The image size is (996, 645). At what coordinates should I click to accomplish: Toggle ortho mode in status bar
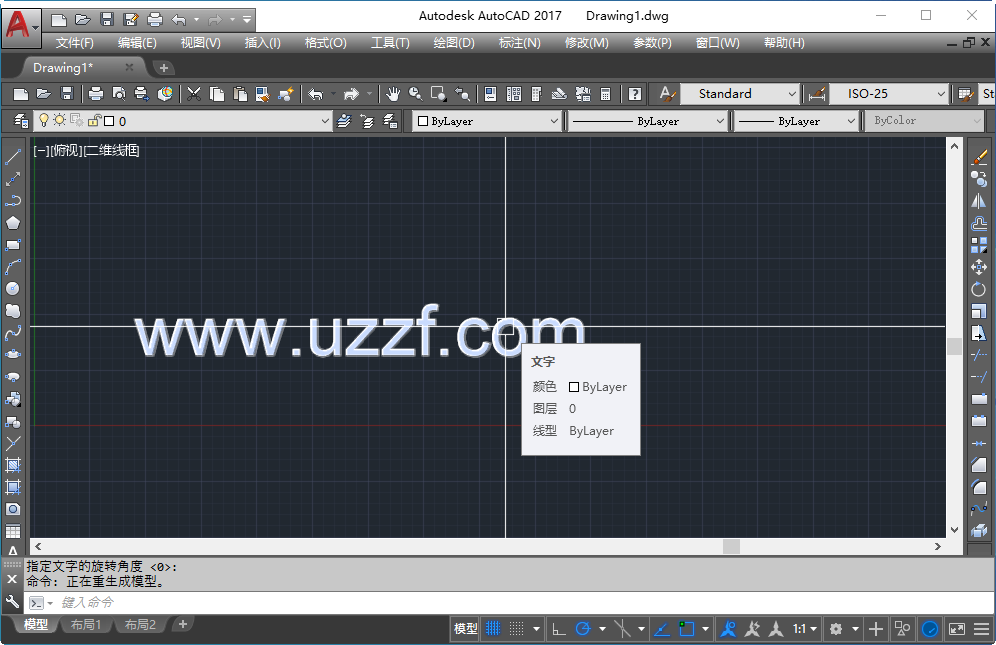click(x=558, y=628)
